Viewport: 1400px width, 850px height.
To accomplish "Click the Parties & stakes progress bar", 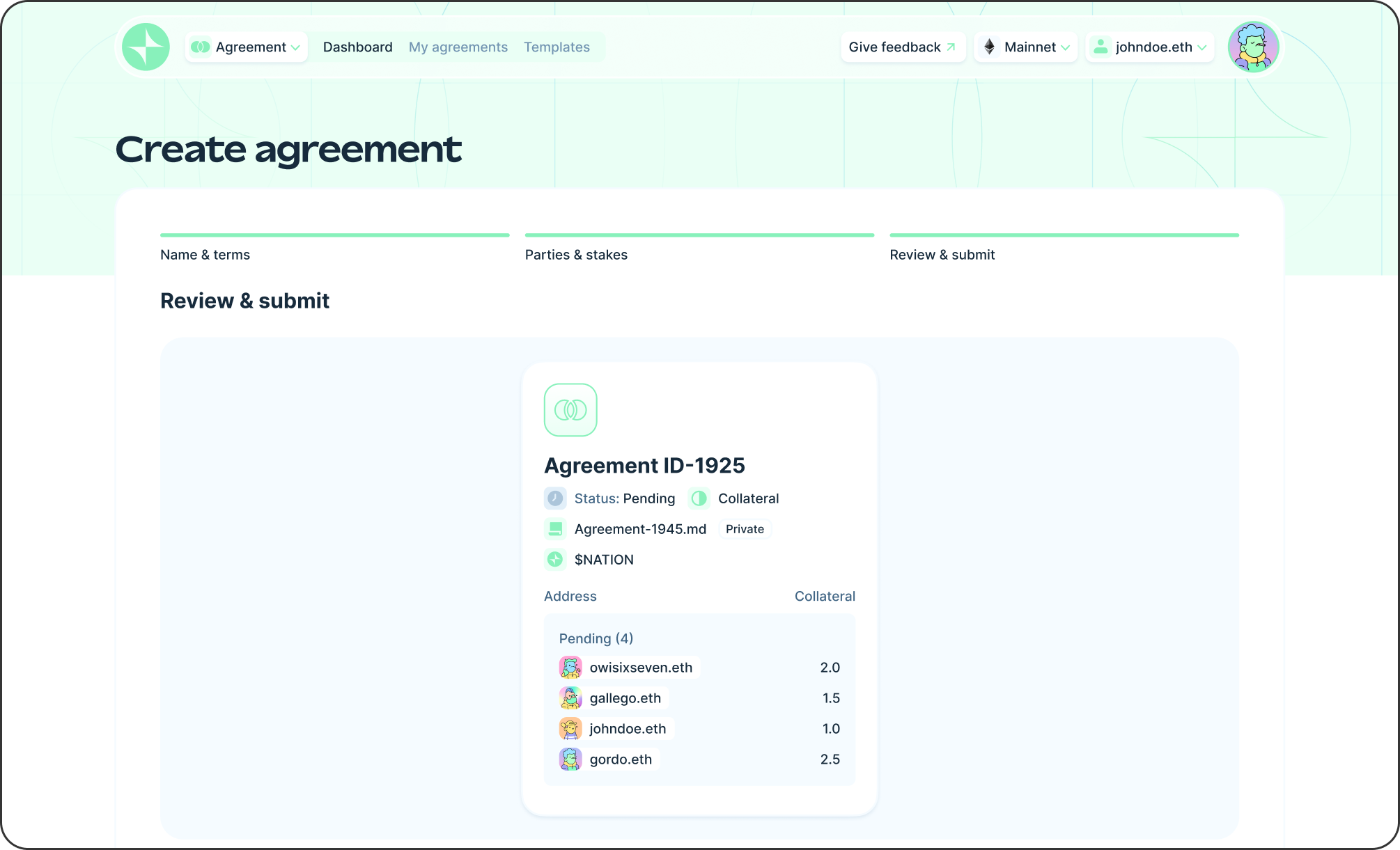I will click(x=699, y=235).
